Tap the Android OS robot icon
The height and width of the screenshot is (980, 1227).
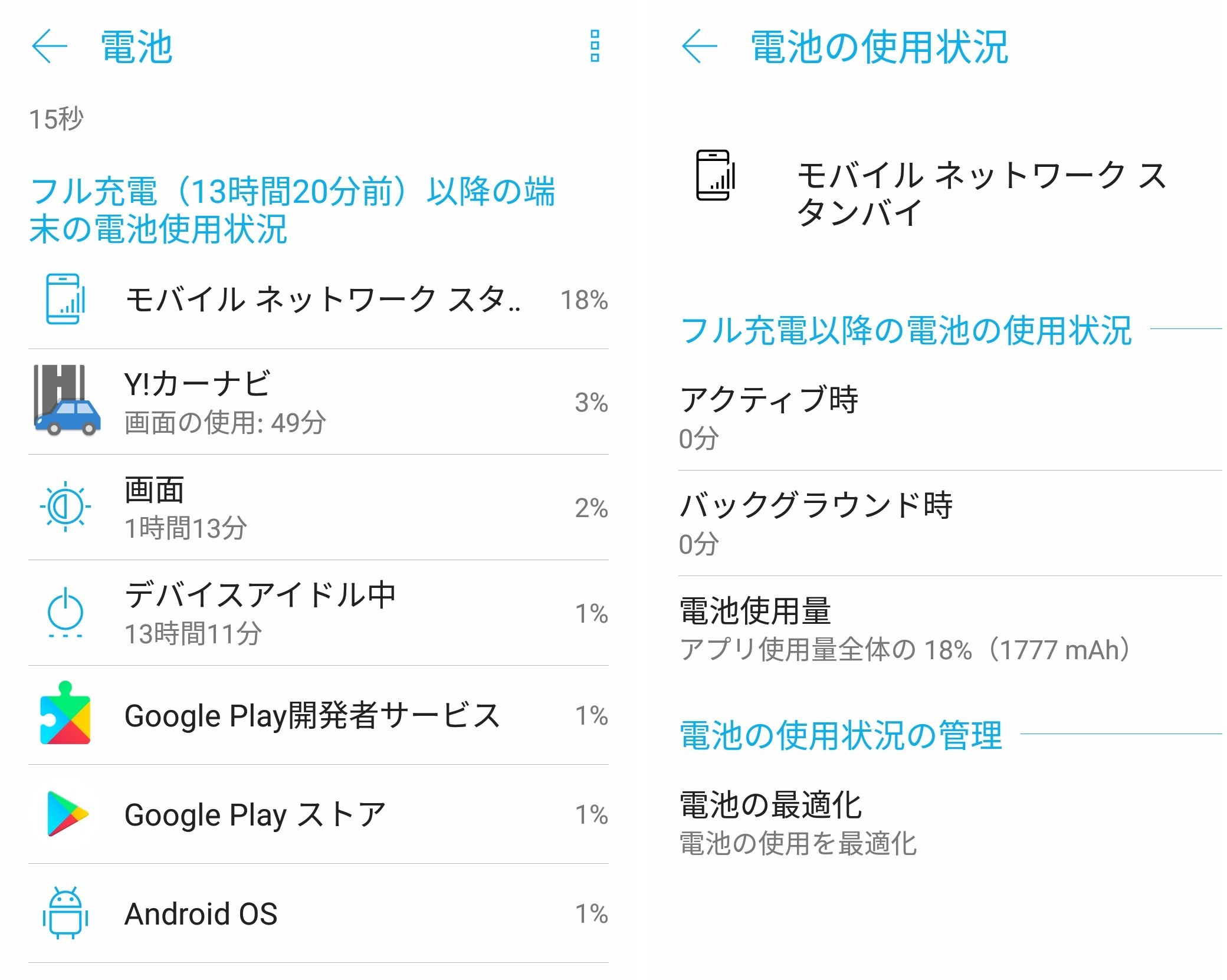[65, 913]
